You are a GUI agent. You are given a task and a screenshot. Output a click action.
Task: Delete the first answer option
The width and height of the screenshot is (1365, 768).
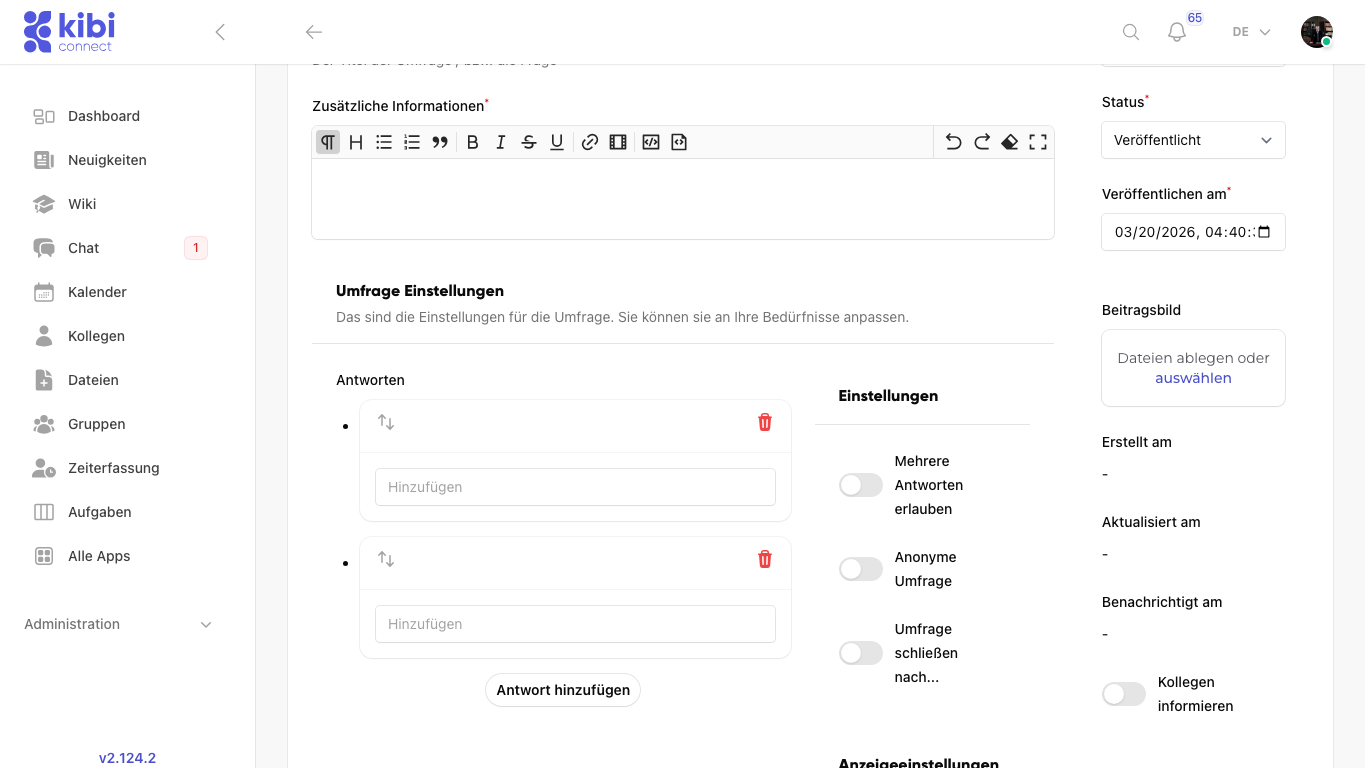point(764,422)
